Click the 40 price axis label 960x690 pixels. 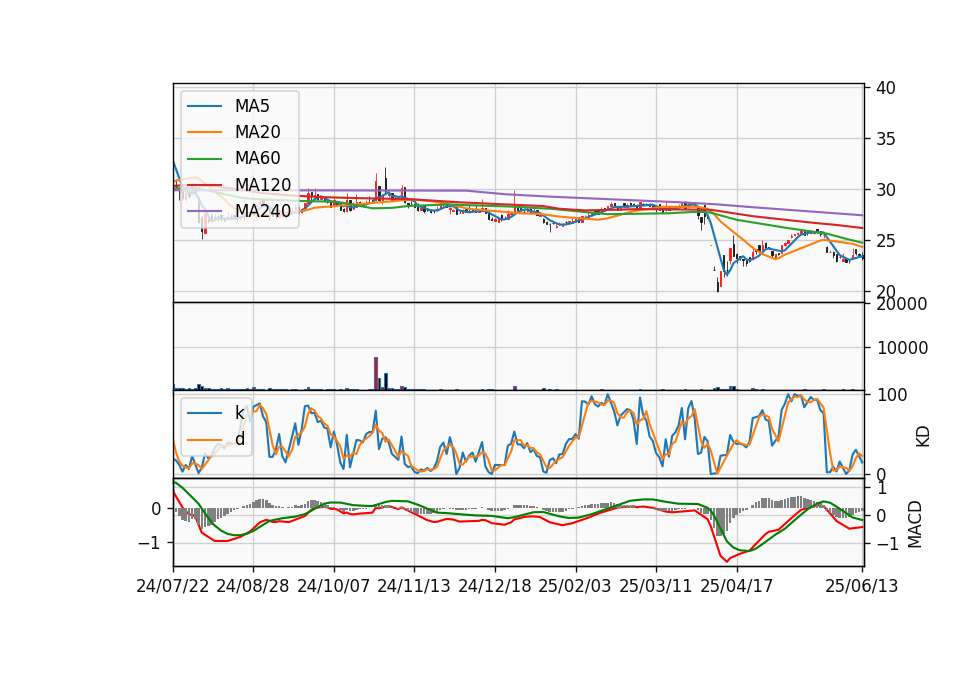click(885, 88)
